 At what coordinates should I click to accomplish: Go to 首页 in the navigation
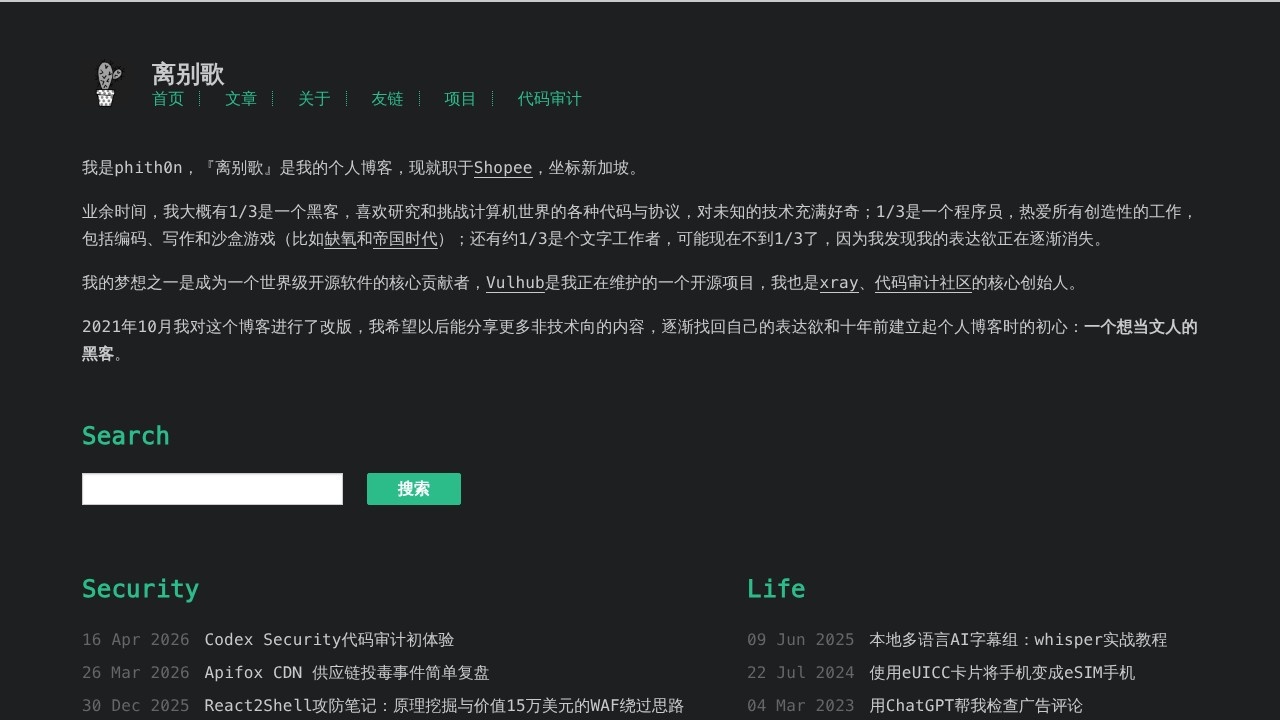pyautogui.click(x=168, y=98)
